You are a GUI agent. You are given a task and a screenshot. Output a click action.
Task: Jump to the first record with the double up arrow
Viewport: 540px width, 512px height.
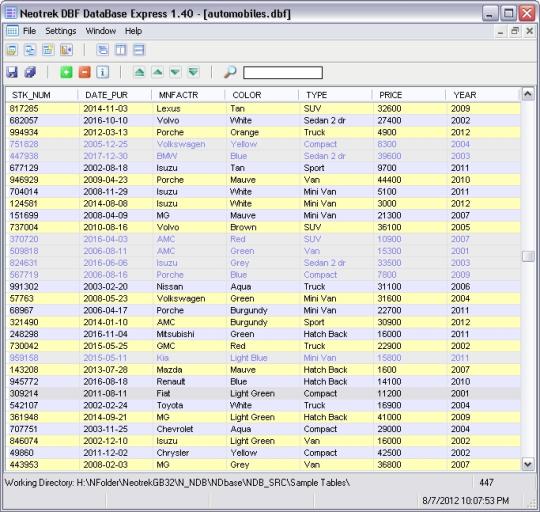pos(139,72)
